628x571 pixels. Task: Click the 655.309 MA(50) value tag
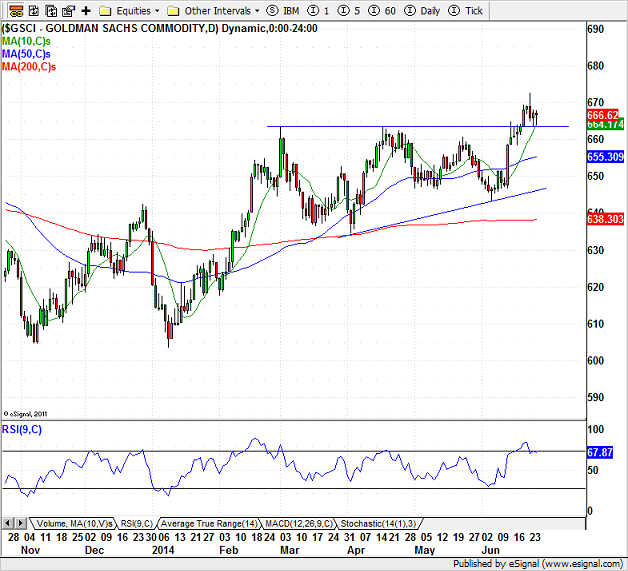pos(605,157)
